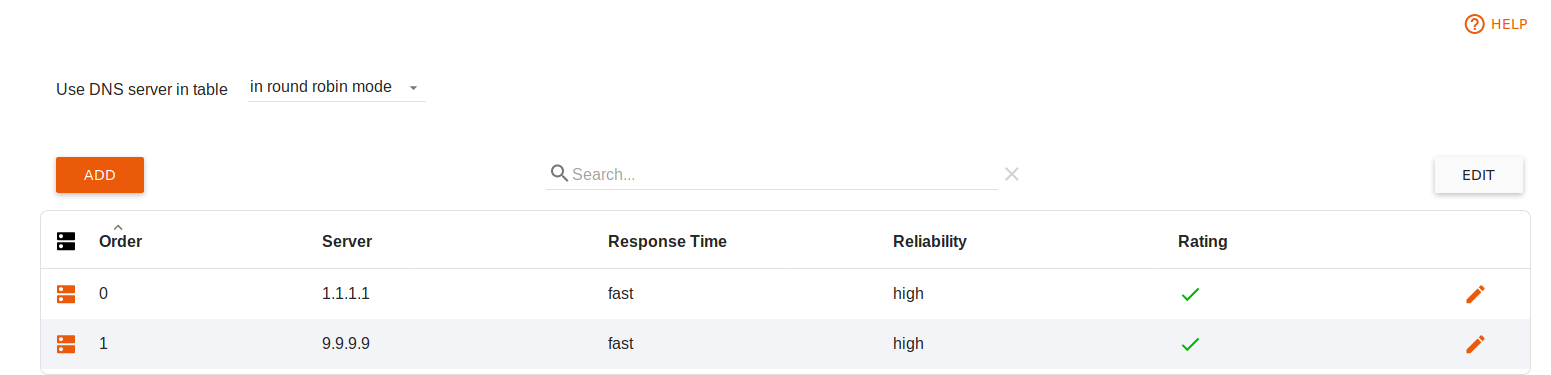The width and height of the screenshot is (1551, 375).
Task: Click green check rating for 9.9.9.9
Action: (x=1189, y=344)
